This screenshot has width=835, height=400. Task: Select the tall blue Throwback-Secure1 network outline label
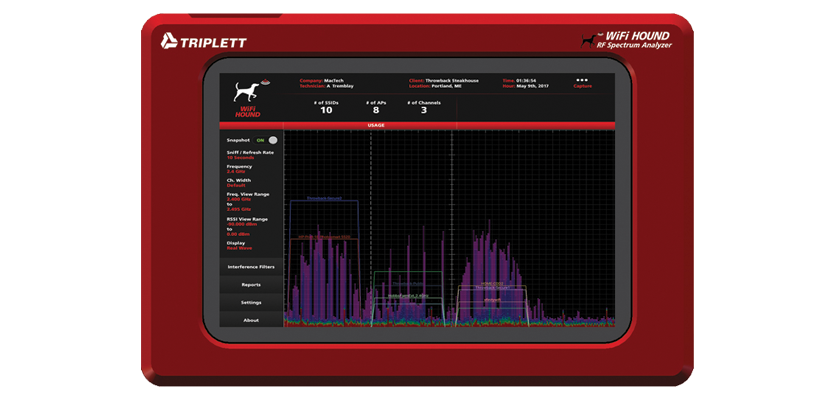(324, 198)
